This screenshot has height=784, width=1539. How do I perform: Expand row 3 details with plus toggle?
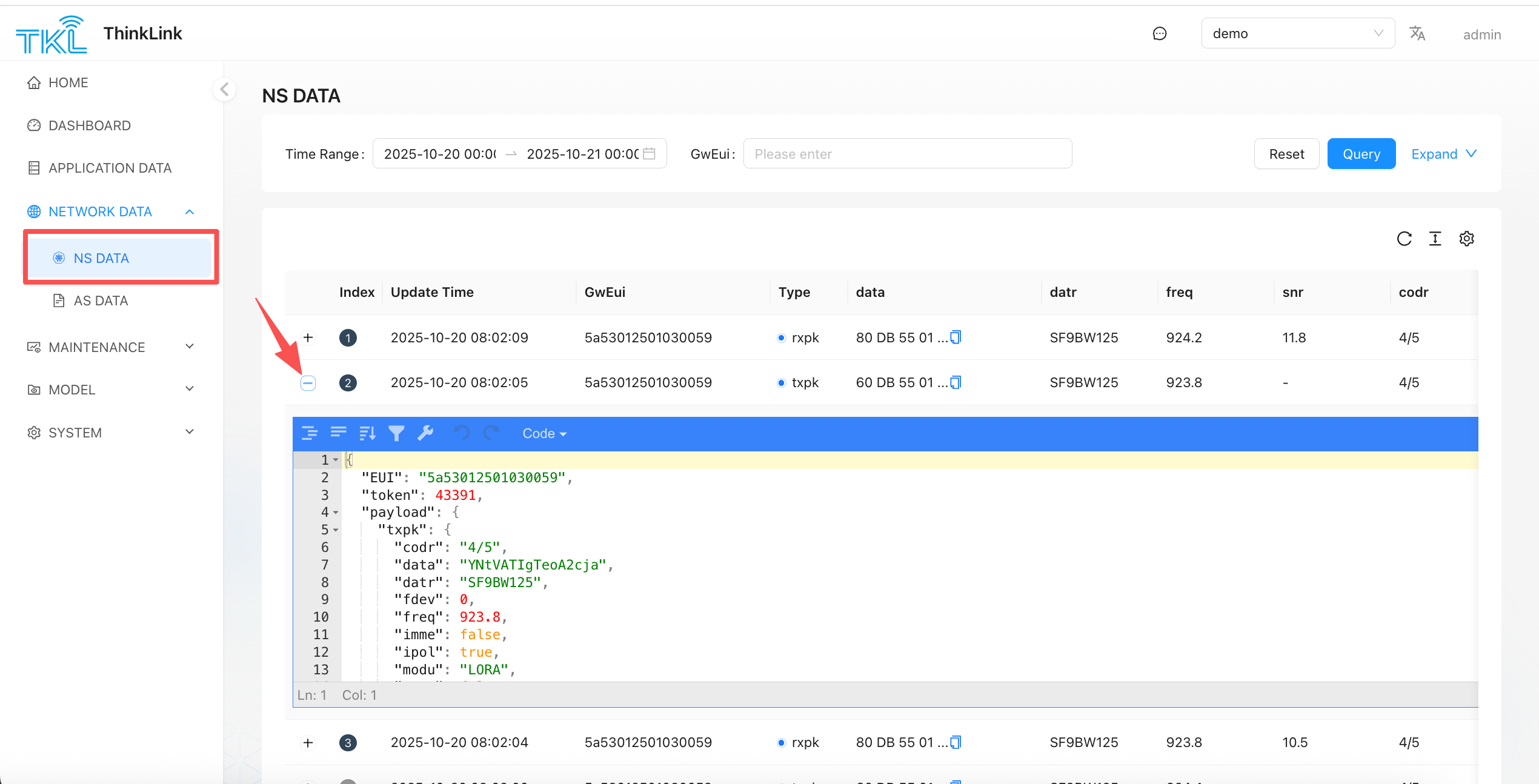(308, 742)
